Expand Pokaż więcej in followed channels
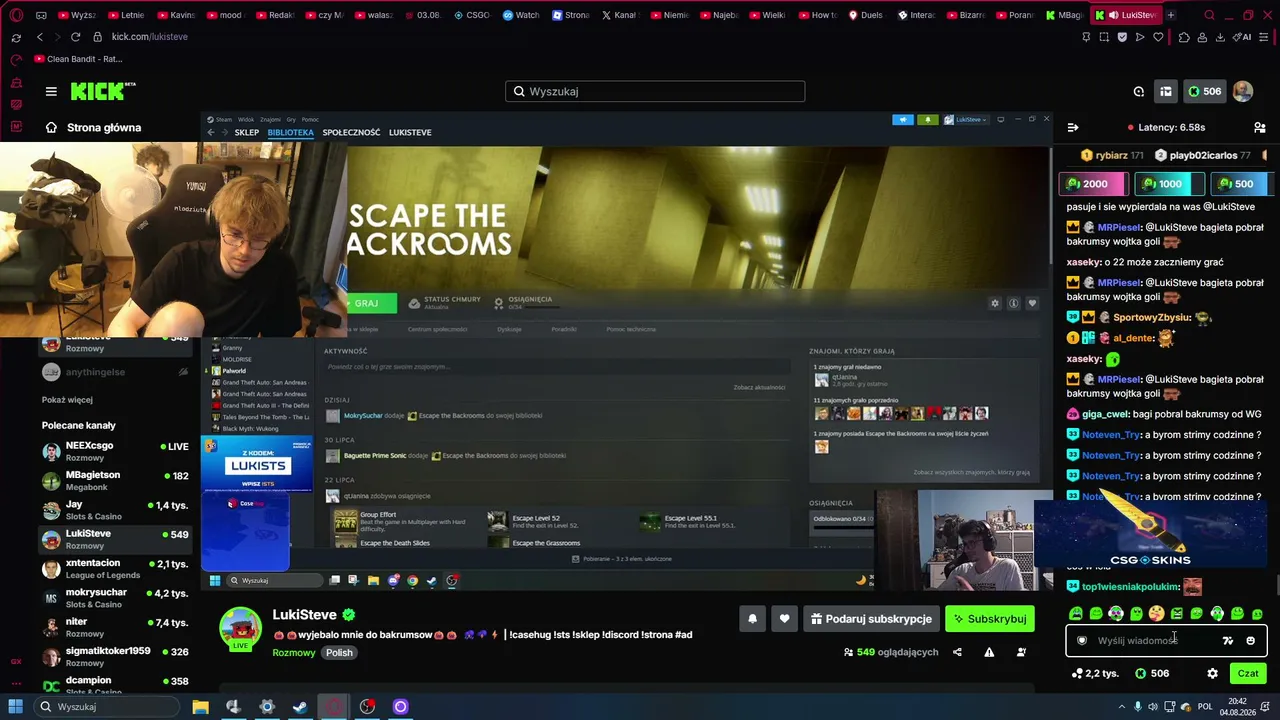The height and width of the screenshot is (720, 1280). pyautogui.click(x=67, y=400)
